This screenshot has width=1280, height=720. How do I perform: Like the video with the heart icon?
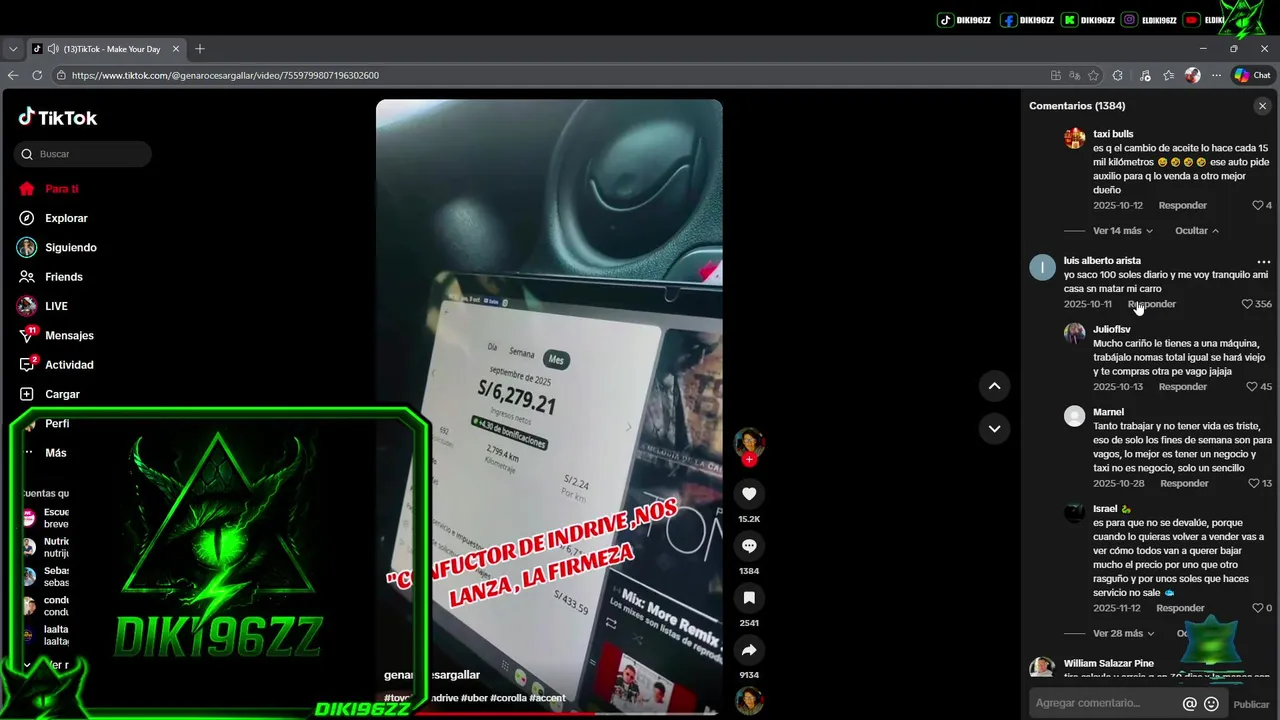749,493
